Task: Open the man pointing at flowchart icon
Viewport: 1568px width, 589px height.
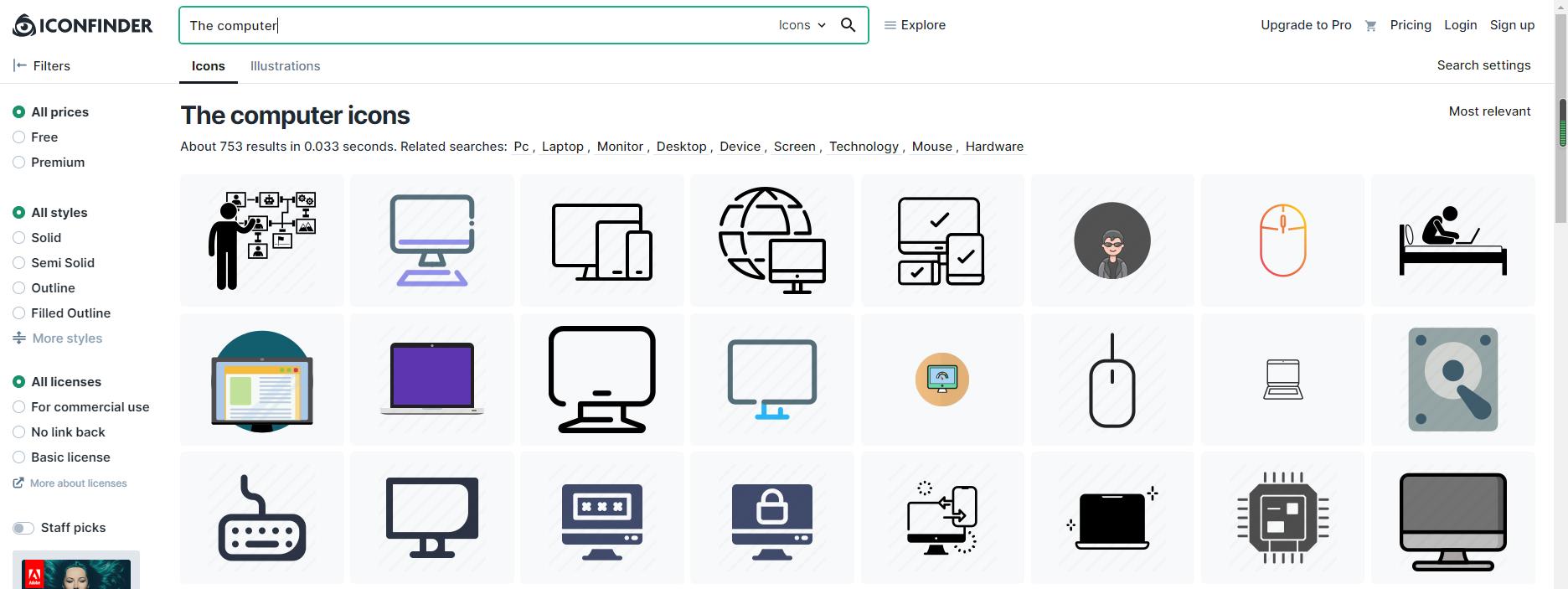Action: (x=261, y=240)
